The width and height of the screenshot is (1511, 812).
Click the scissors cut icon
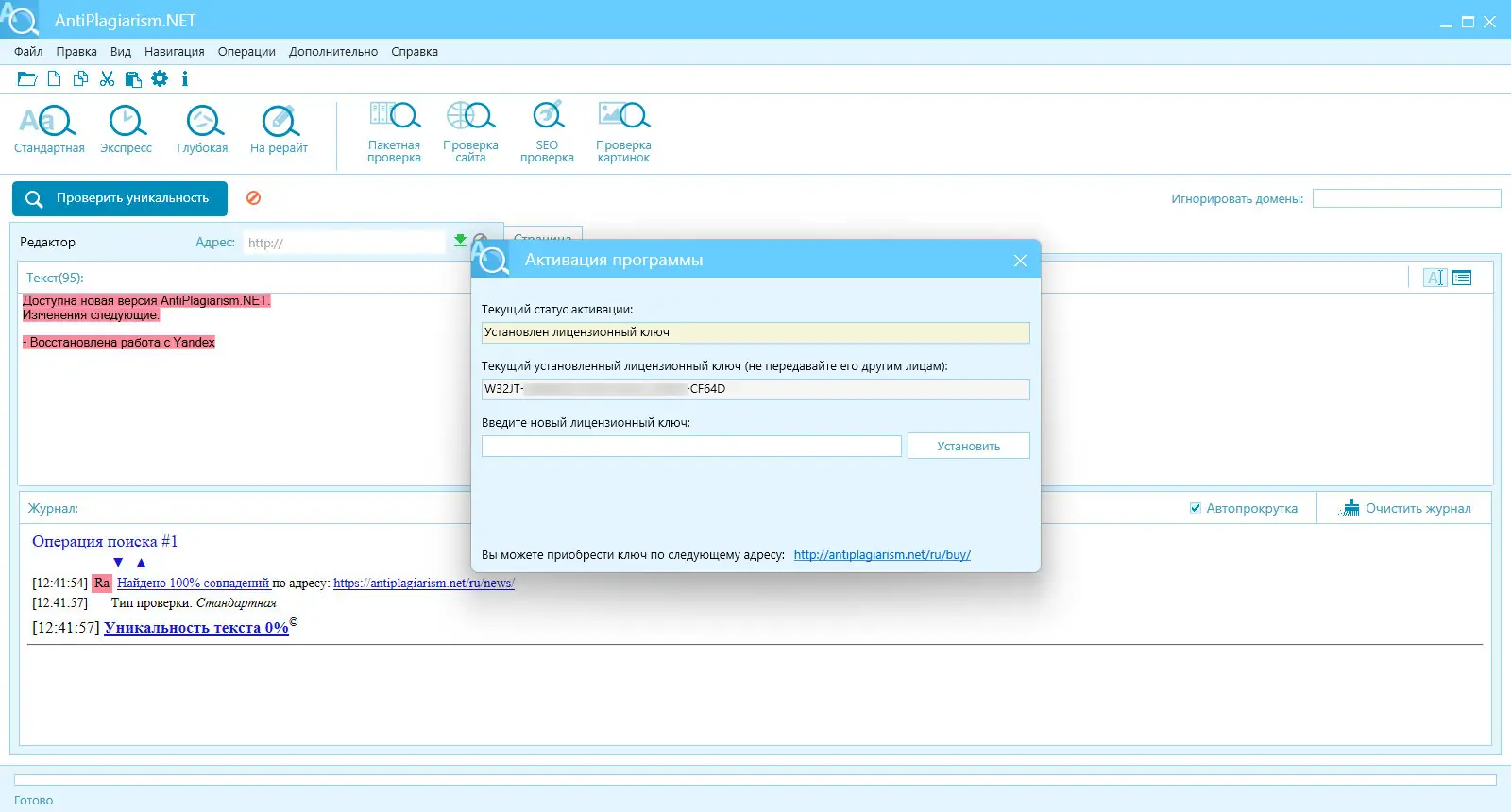tap(107, 79)
